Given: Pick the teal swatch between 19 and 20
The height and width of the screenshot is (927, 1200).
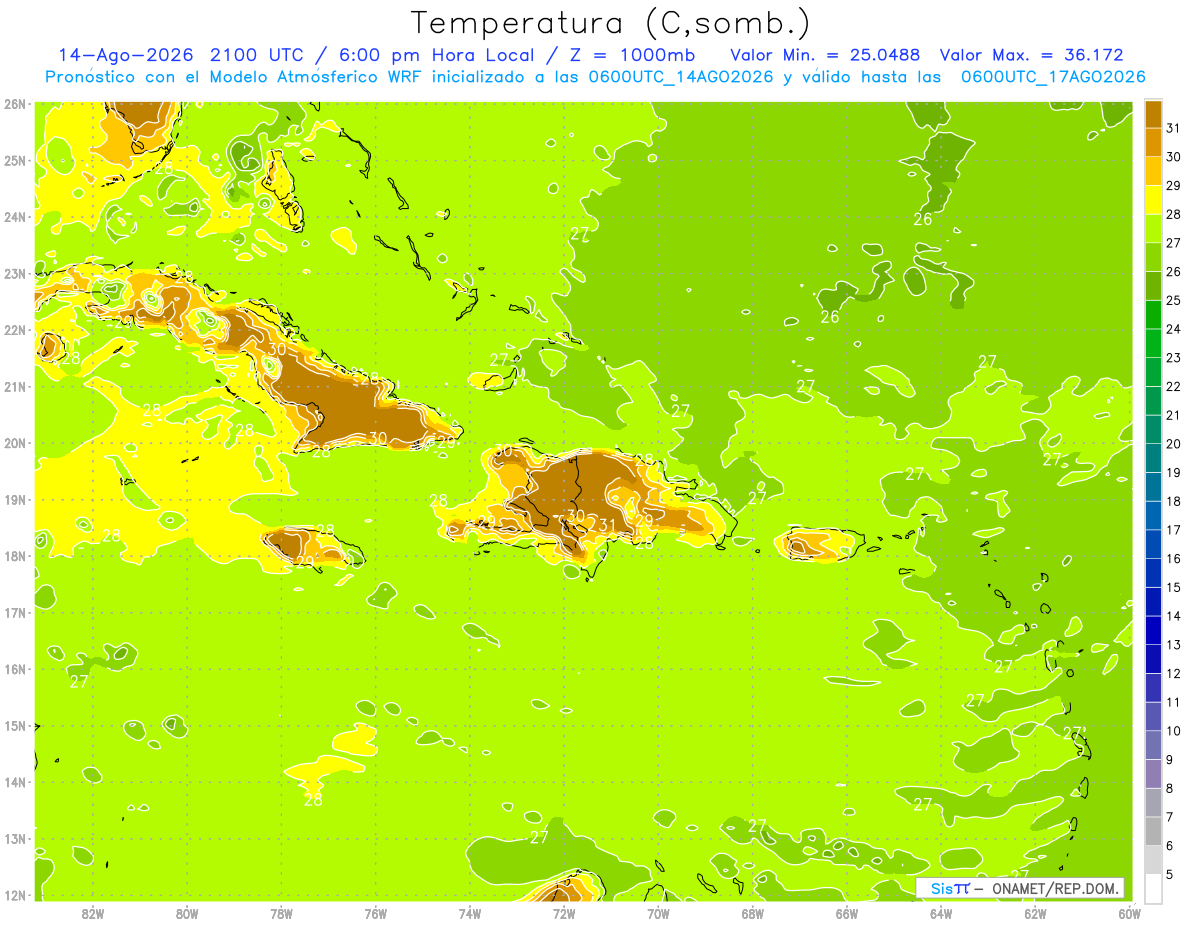Looking at the screenshot, I should (x=1153, y=458).
